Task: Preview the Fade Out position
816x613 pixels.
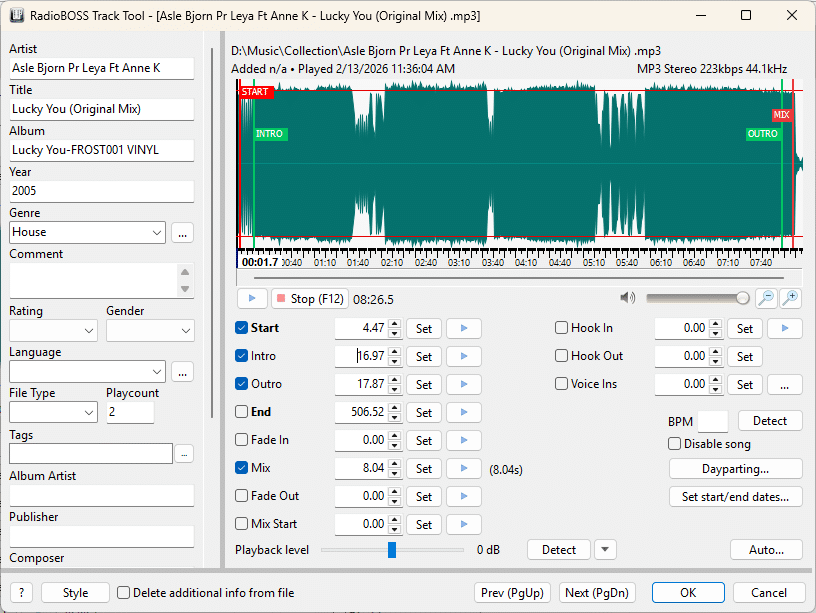Action: [x=464, y=496]
